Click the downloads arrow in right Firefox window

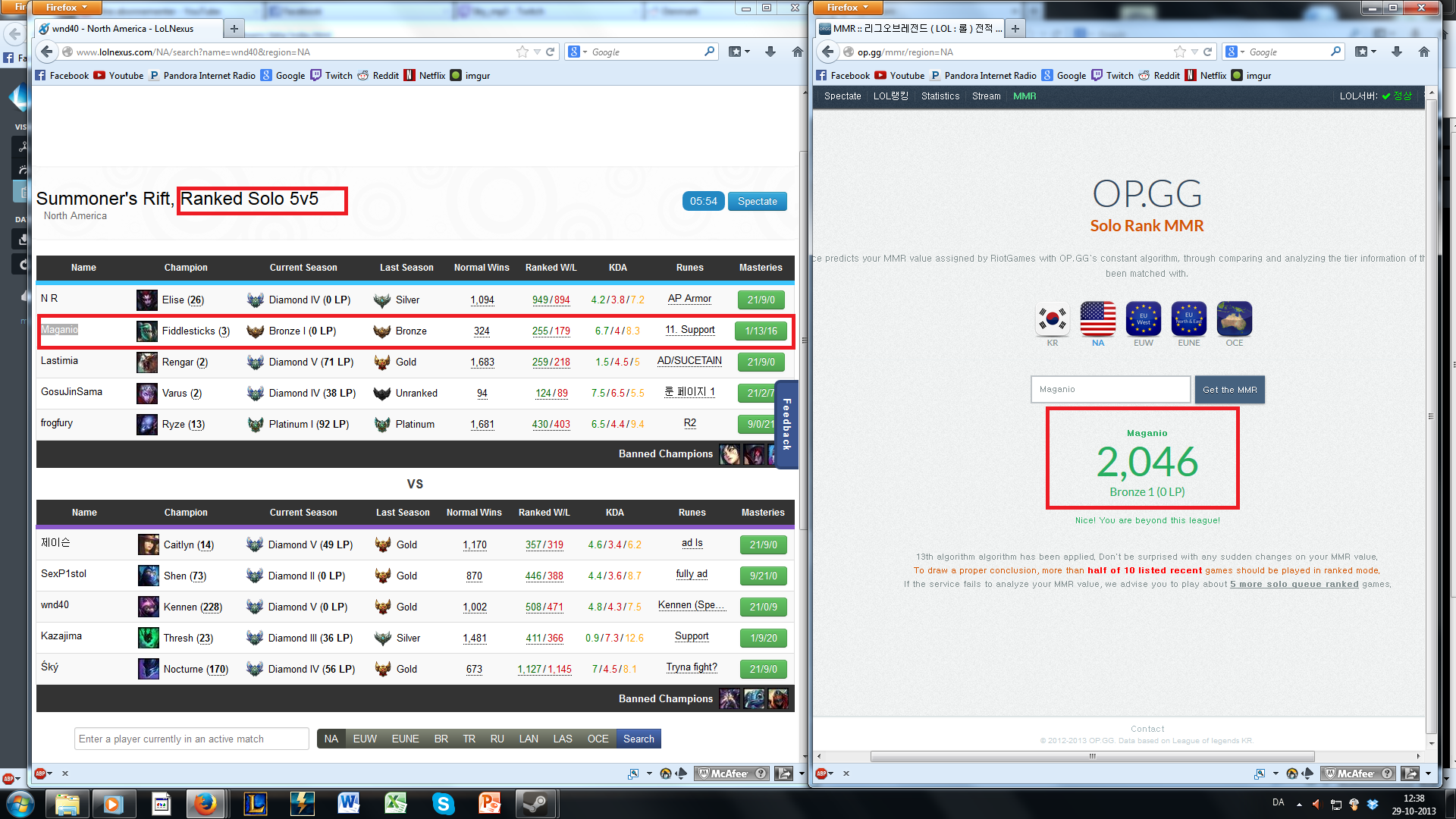point(1396,52)
